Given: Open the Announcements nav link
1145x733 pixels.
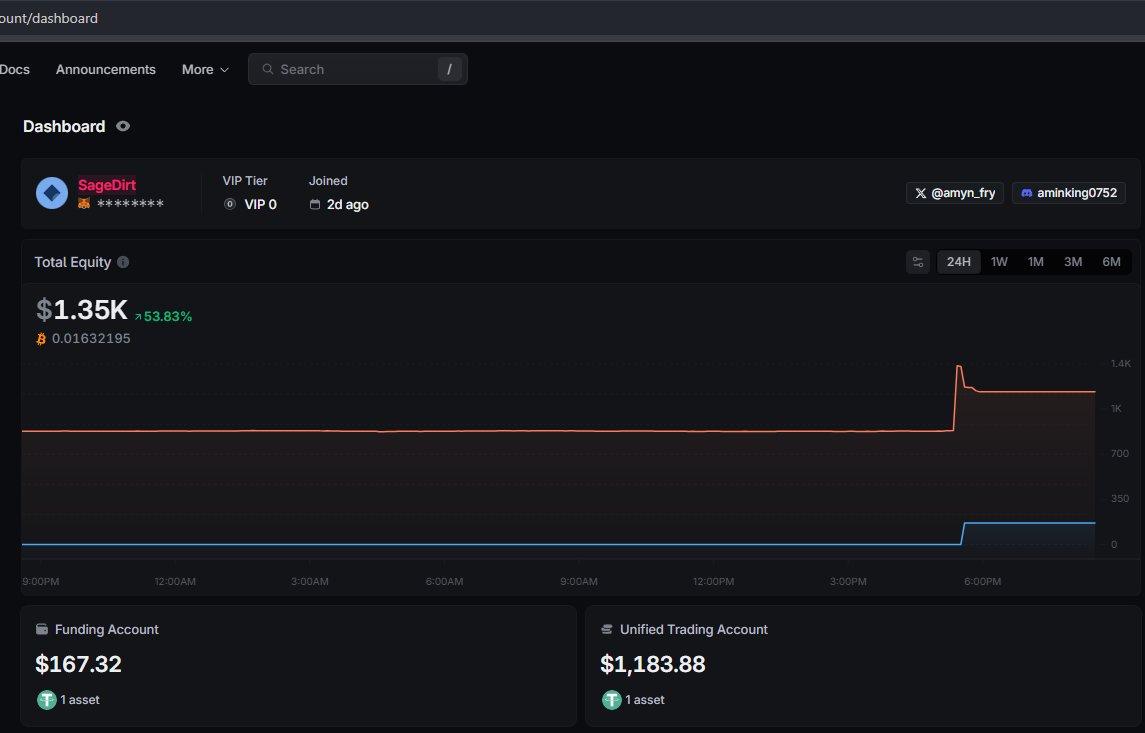Looking at the screenshot, I should click(x=106, y=69).
